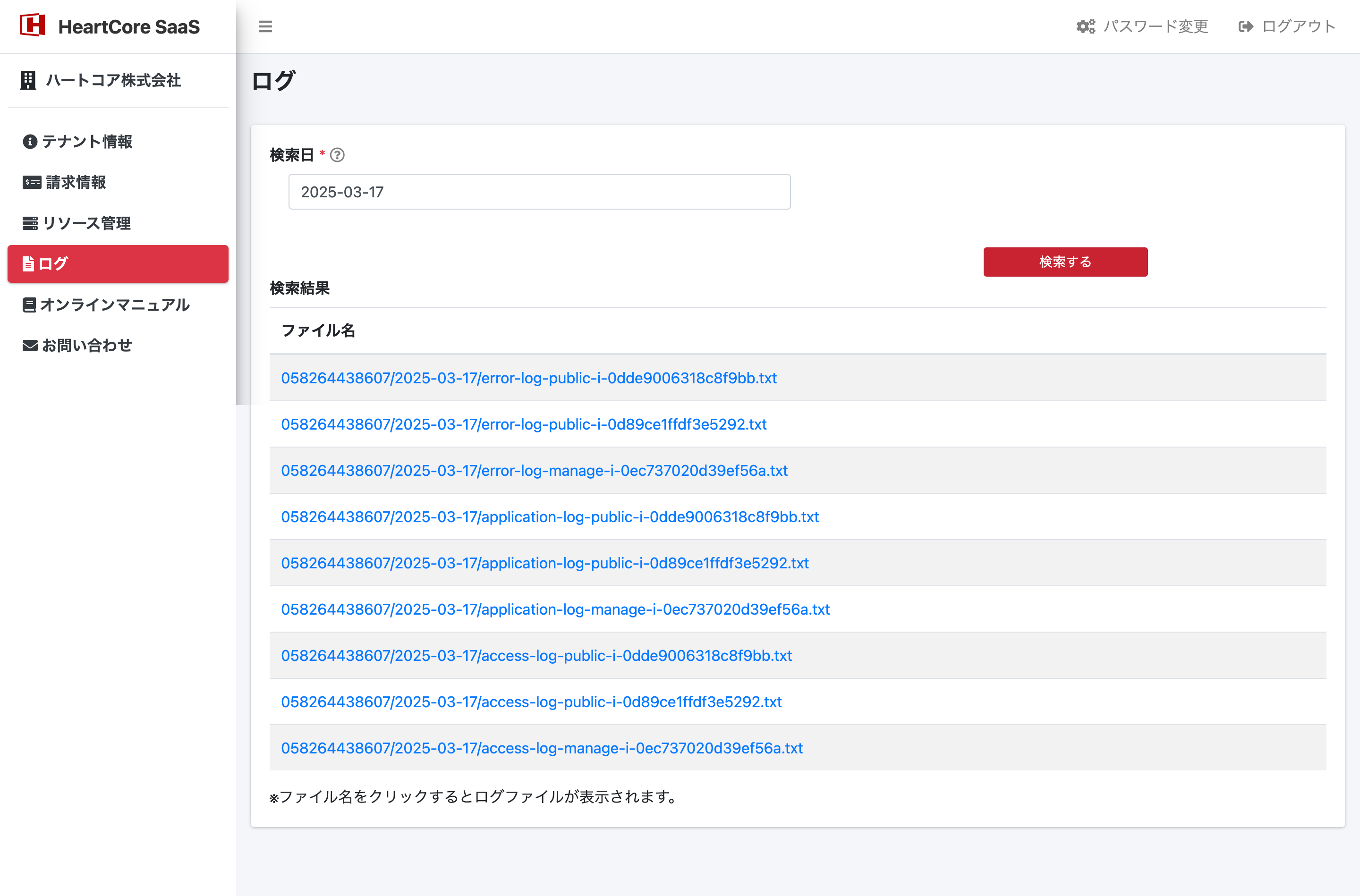
Task: Click the gears icon beside パスワード変更
Action: 1086,26
